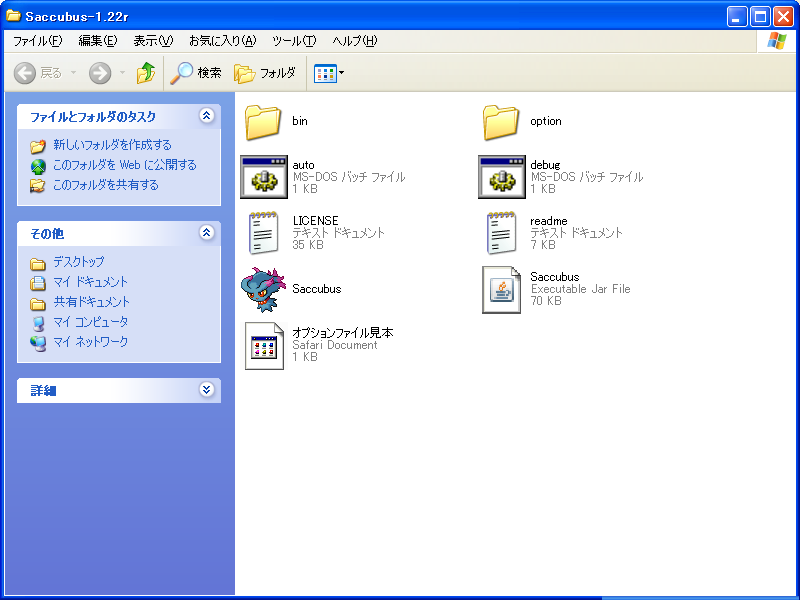Select the Saccubus Executable Jar File icon
The width and height of the screenshot is (800, 600).
pos(501,289)
